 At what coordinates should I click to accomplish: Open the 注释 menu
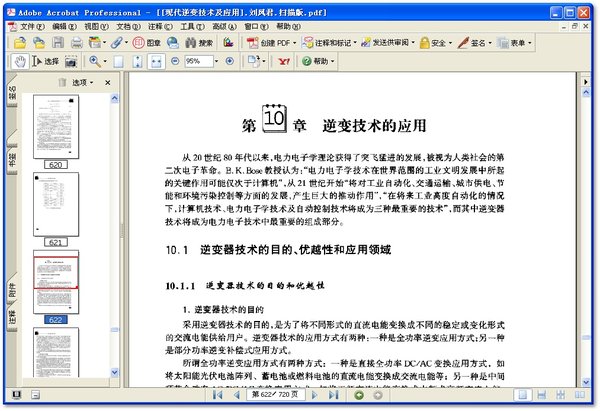[x=160, y=26]
